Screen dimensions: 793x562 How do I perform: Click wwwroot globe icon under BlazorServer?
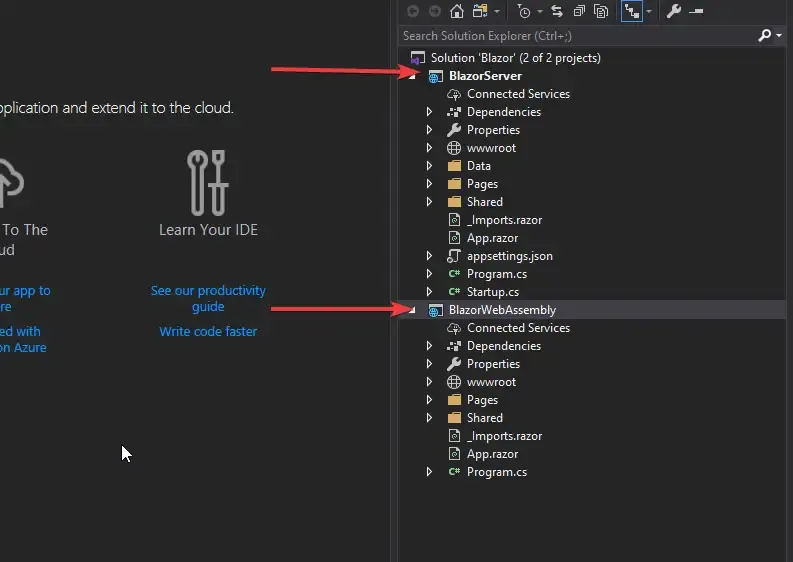pyautogui.click(x=454, y=148)
